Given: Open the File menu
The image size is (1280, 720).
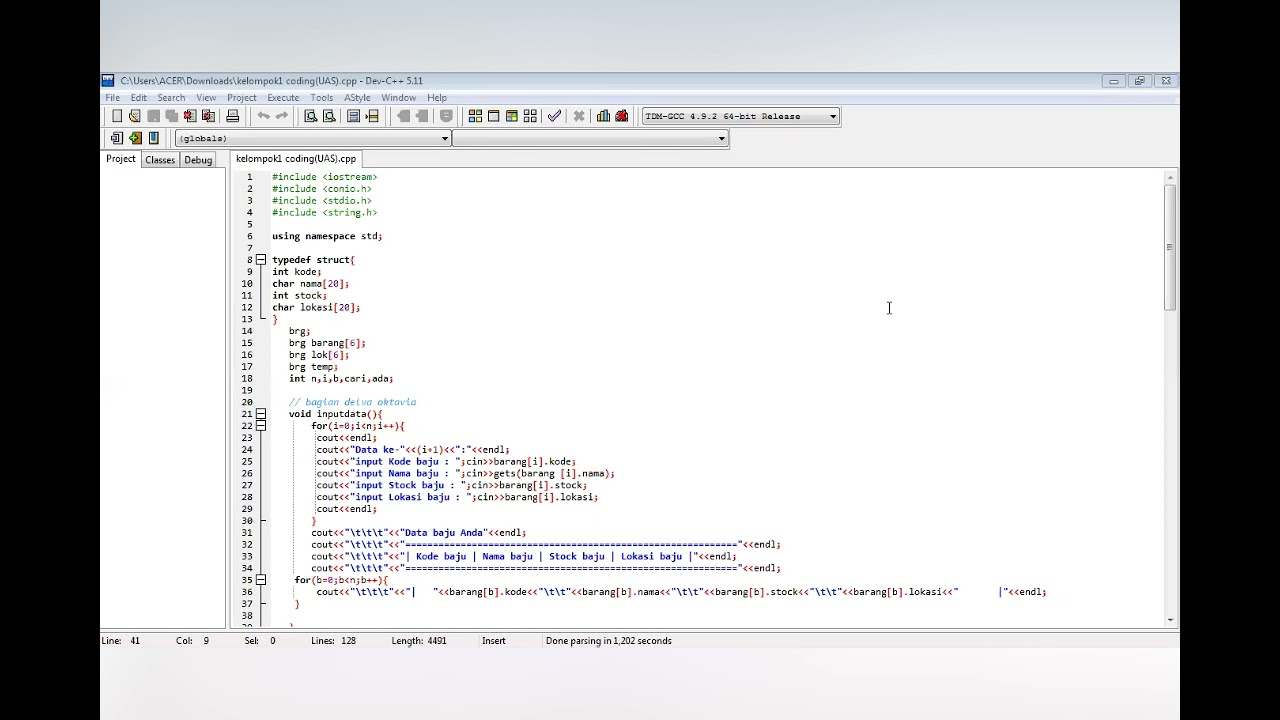Looking at the screenshot, I should tap(113, 98).
